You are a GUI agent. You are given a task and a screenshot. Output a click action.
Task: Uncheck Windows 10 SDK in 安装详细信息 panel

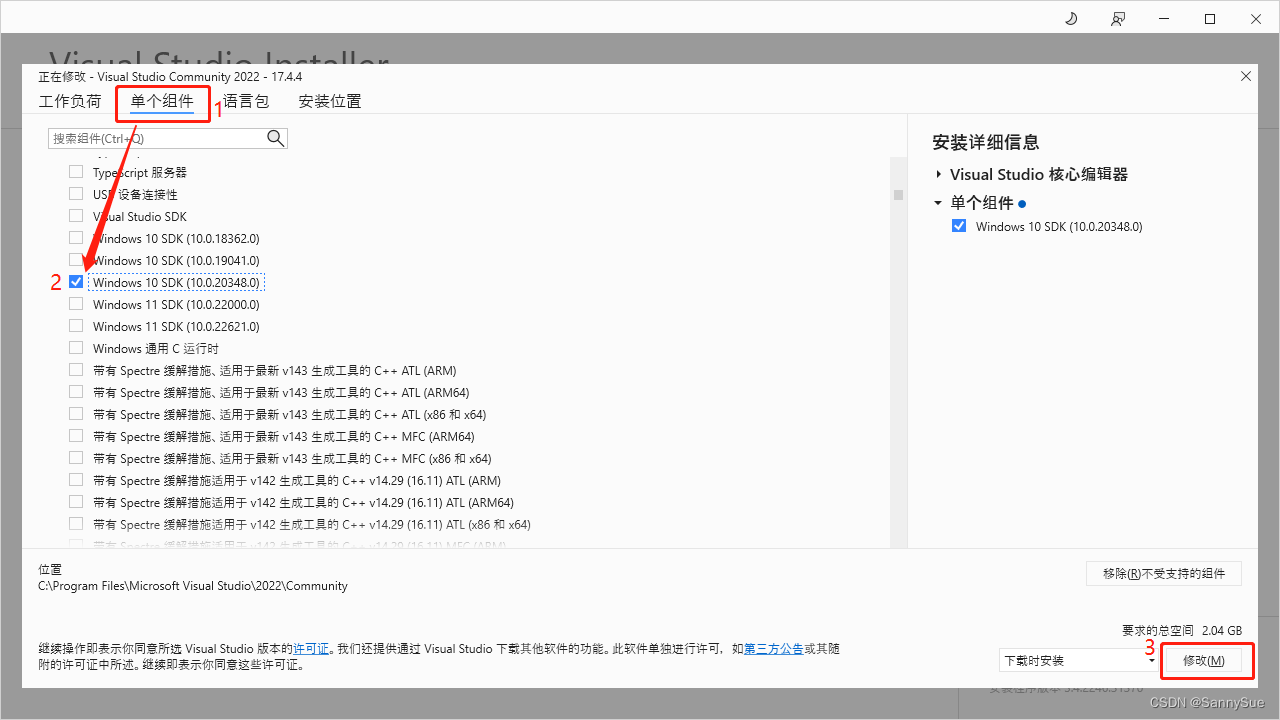click(959, 226)
